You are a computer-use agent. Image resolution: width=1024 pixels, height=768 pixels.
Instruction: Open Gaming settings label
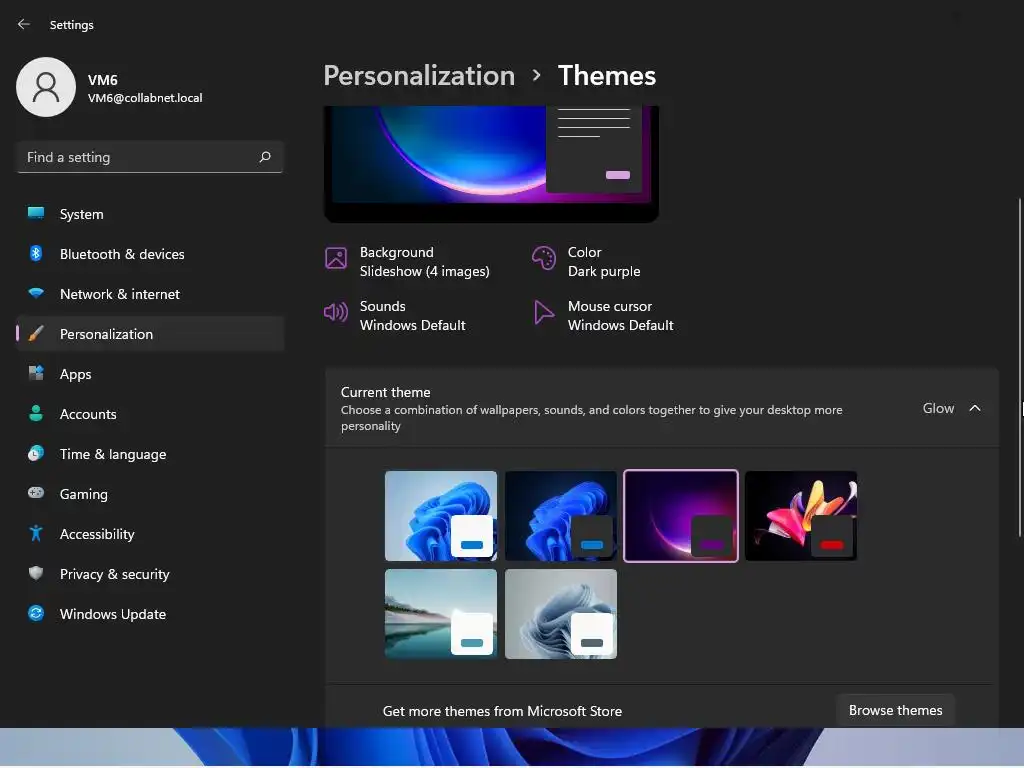point(84,494)
